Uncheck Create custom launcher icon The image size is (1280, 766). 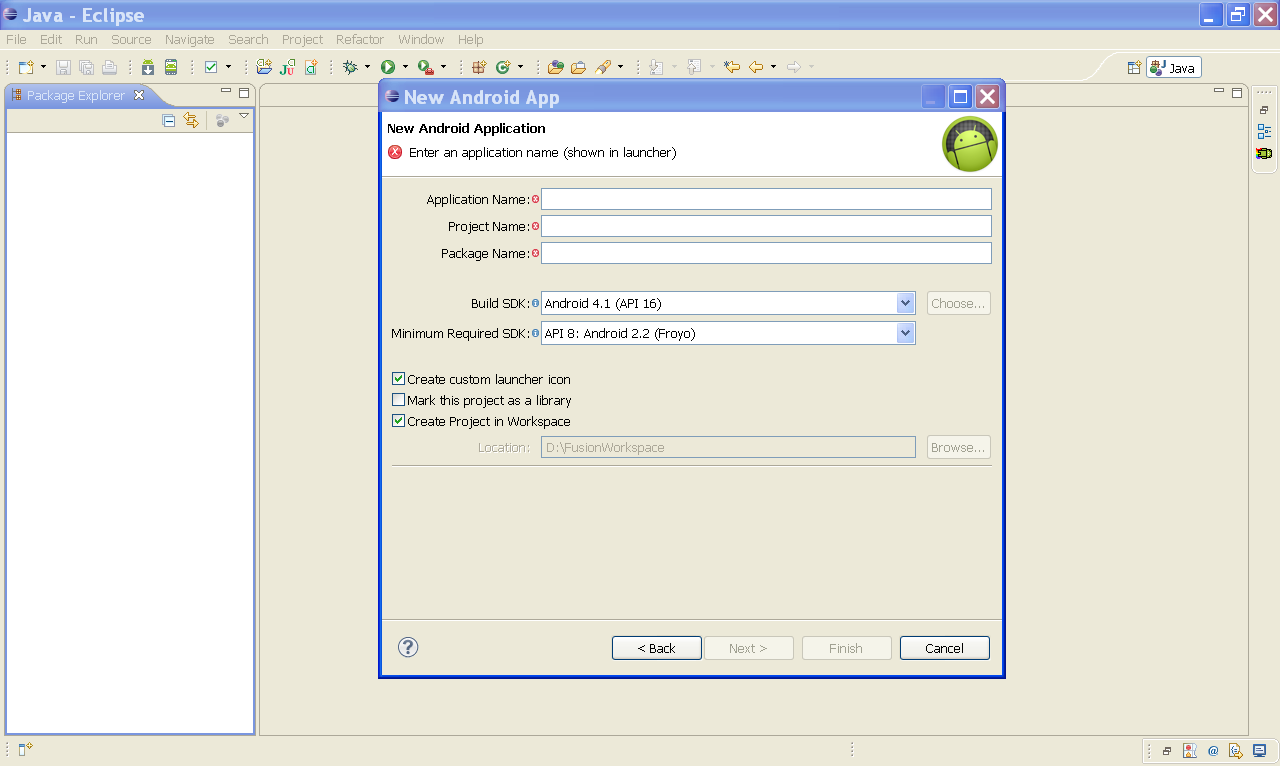pyautogui.click(x=398, y=378)
